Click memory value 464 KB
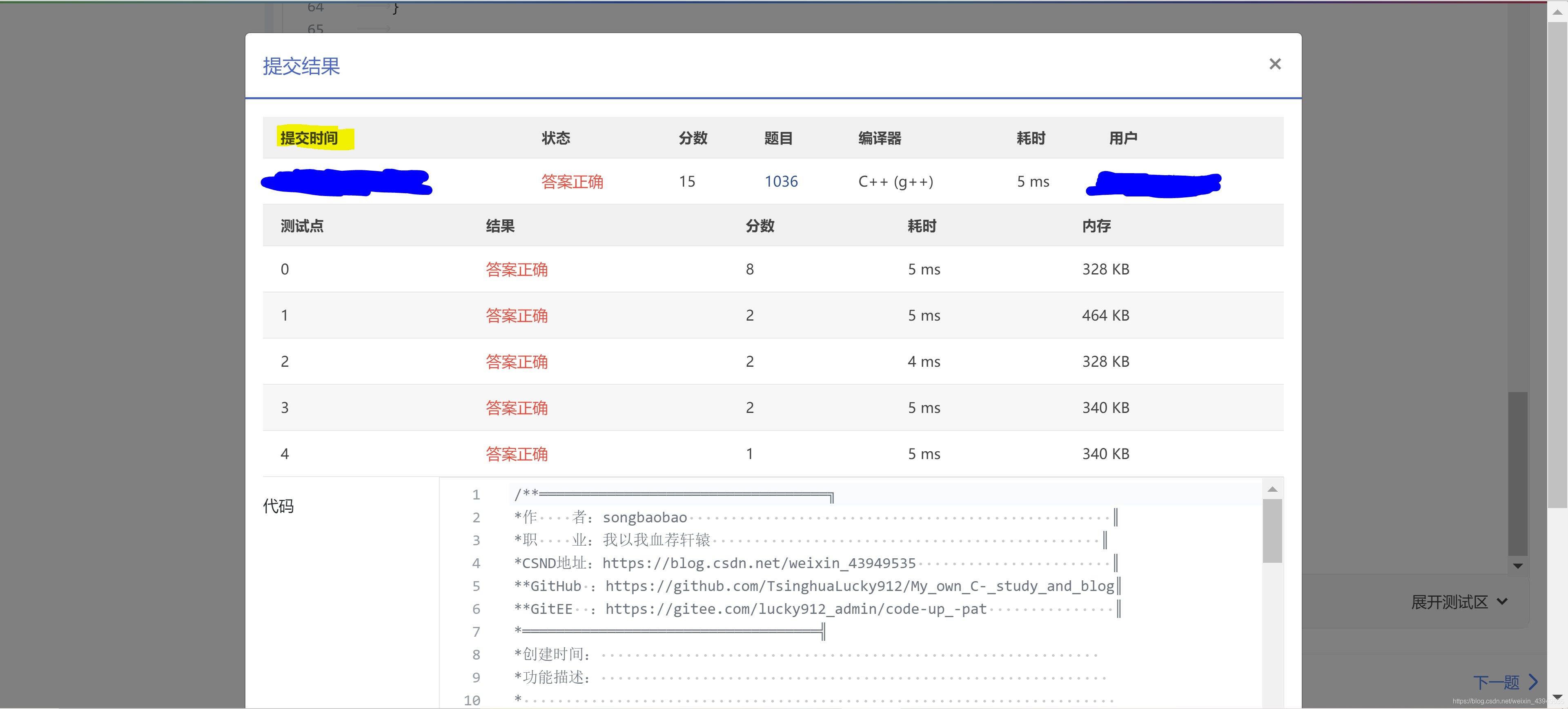The height and width of the screenshot is (709, 1568). click(1105, 315)
